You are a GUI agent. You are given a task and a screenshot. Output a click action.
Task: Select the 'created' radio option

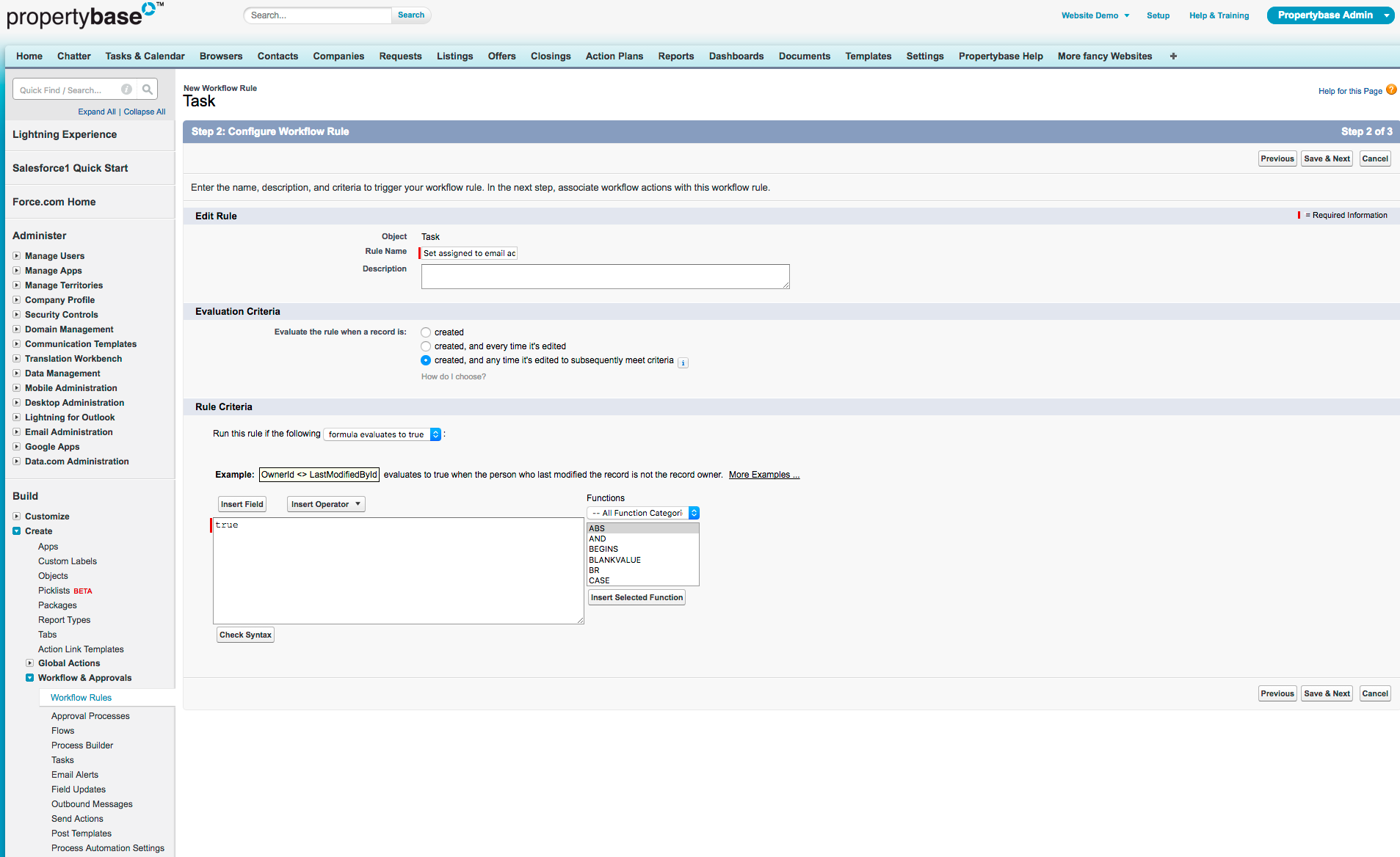click(426, 332)
